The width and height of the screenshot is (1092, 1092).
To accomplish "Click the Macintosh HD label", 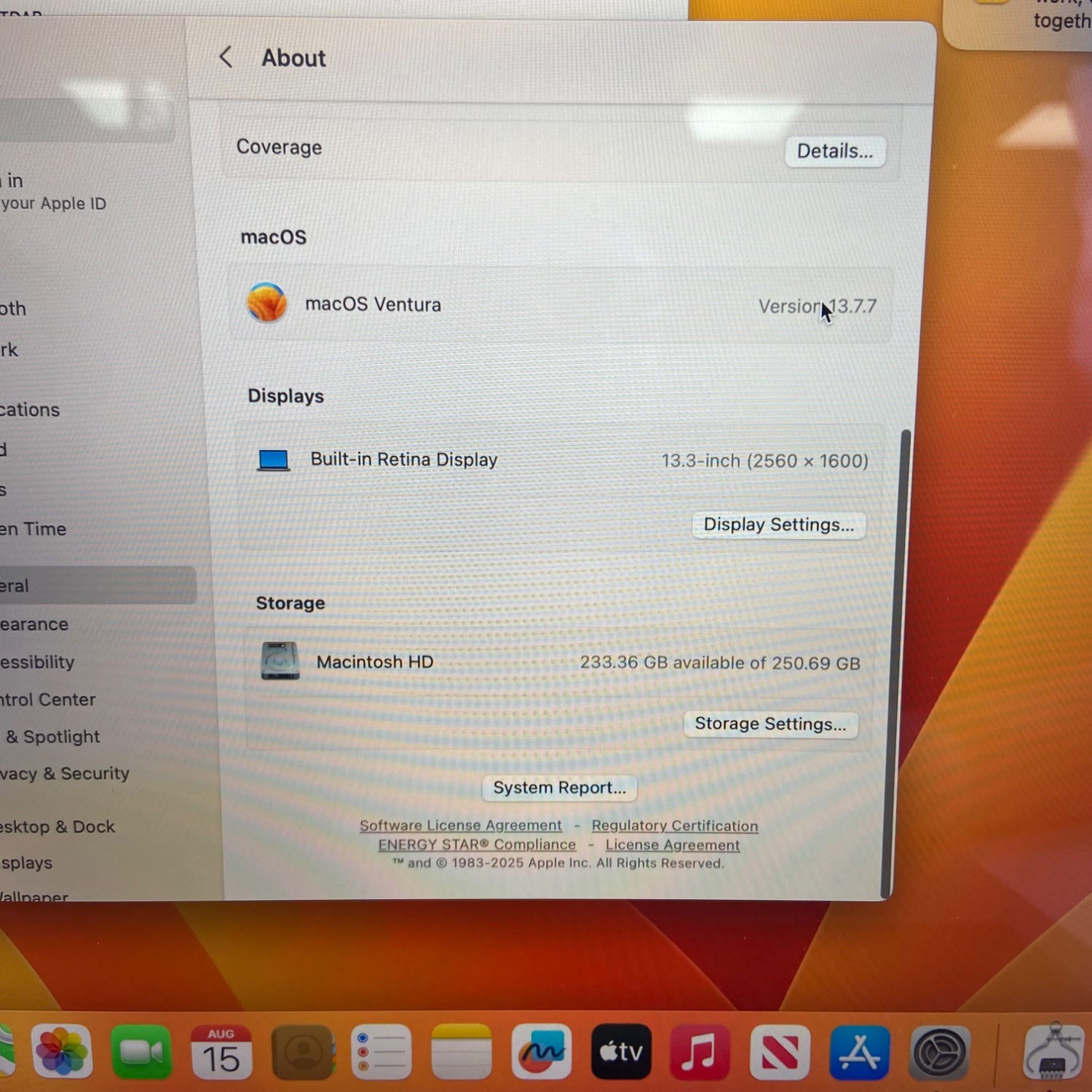I will [375, 662].
